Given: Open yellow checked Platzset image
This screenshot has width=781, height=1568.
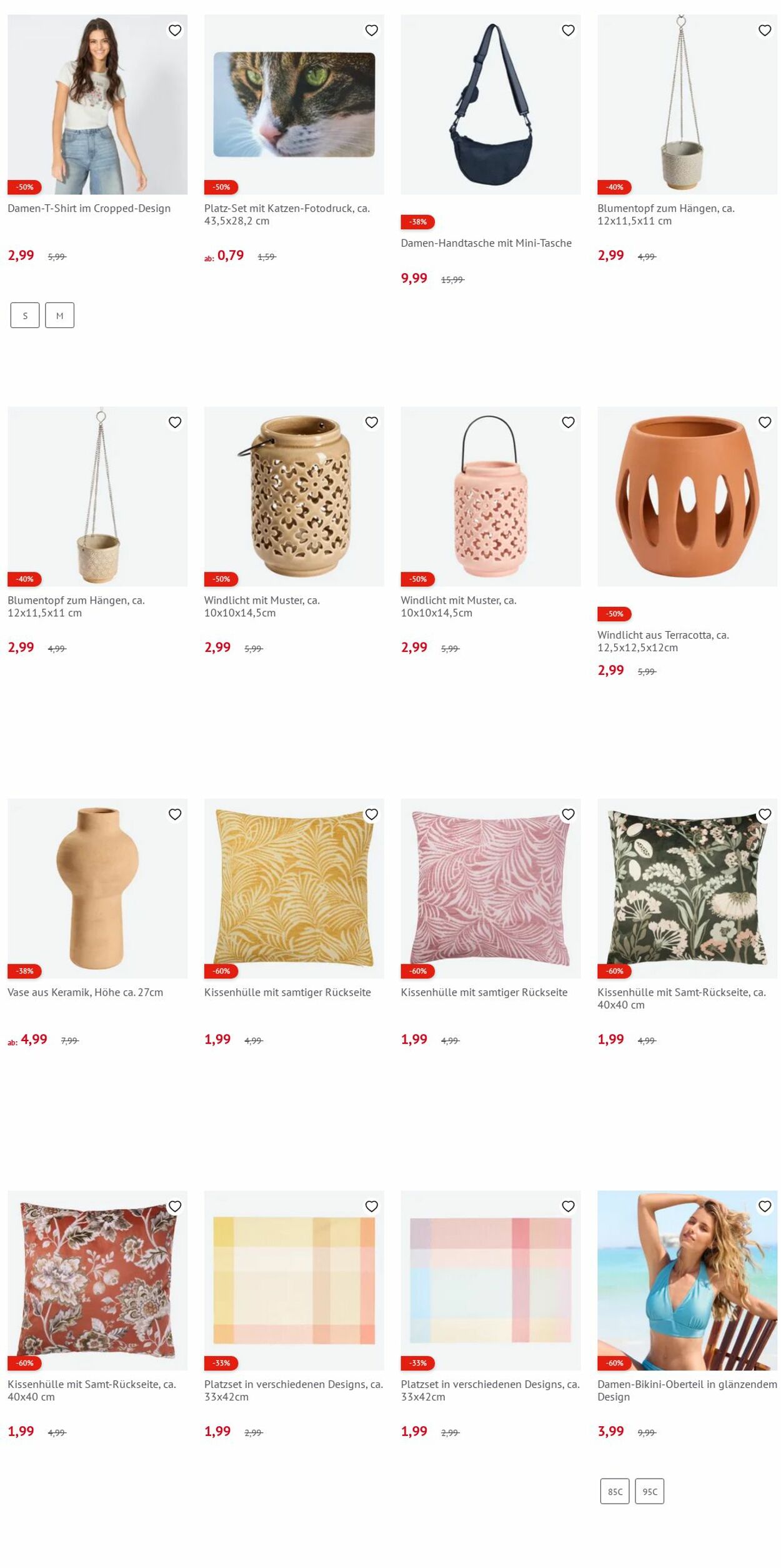Looking at the screenshot, I should [294, 1281].
